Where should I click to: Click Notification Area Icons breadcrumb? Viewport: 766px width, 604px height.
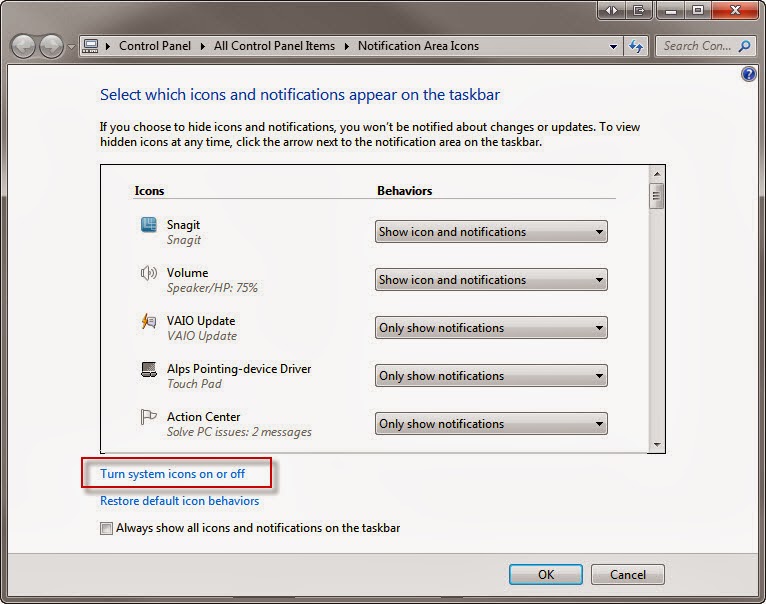pos(418,46)
